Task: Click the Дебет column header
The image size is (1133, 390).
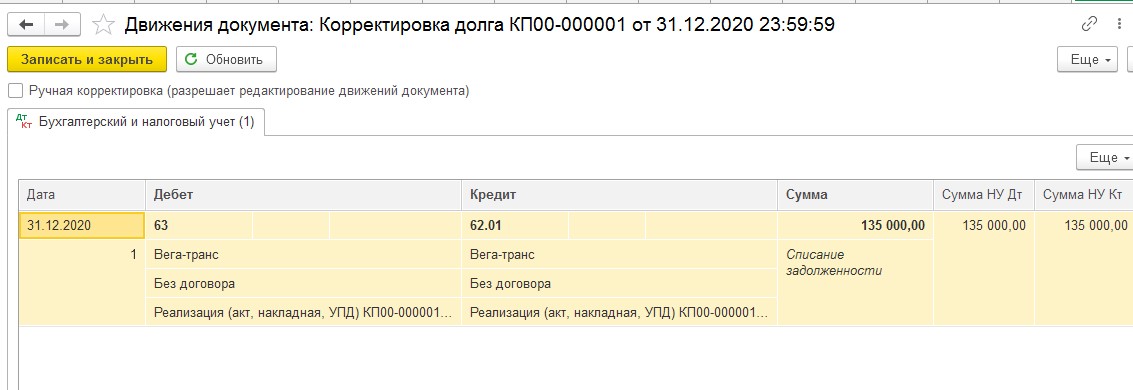Action: (x=303, y=195)
